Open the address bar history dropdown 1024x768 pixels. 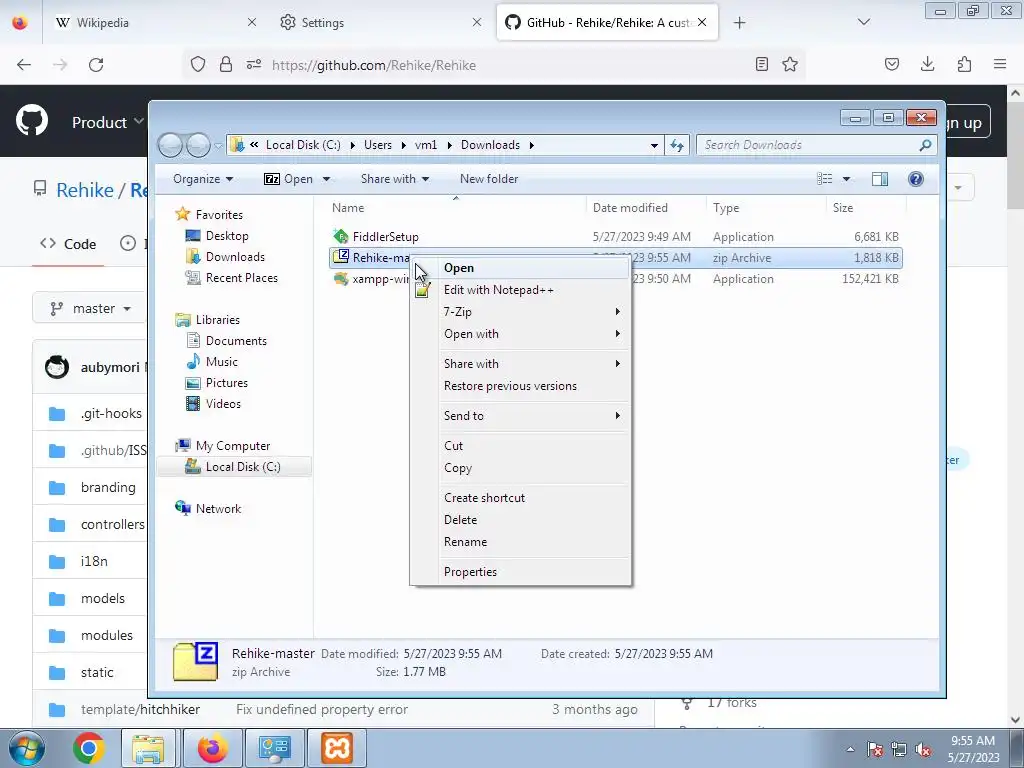coord(654,146)
